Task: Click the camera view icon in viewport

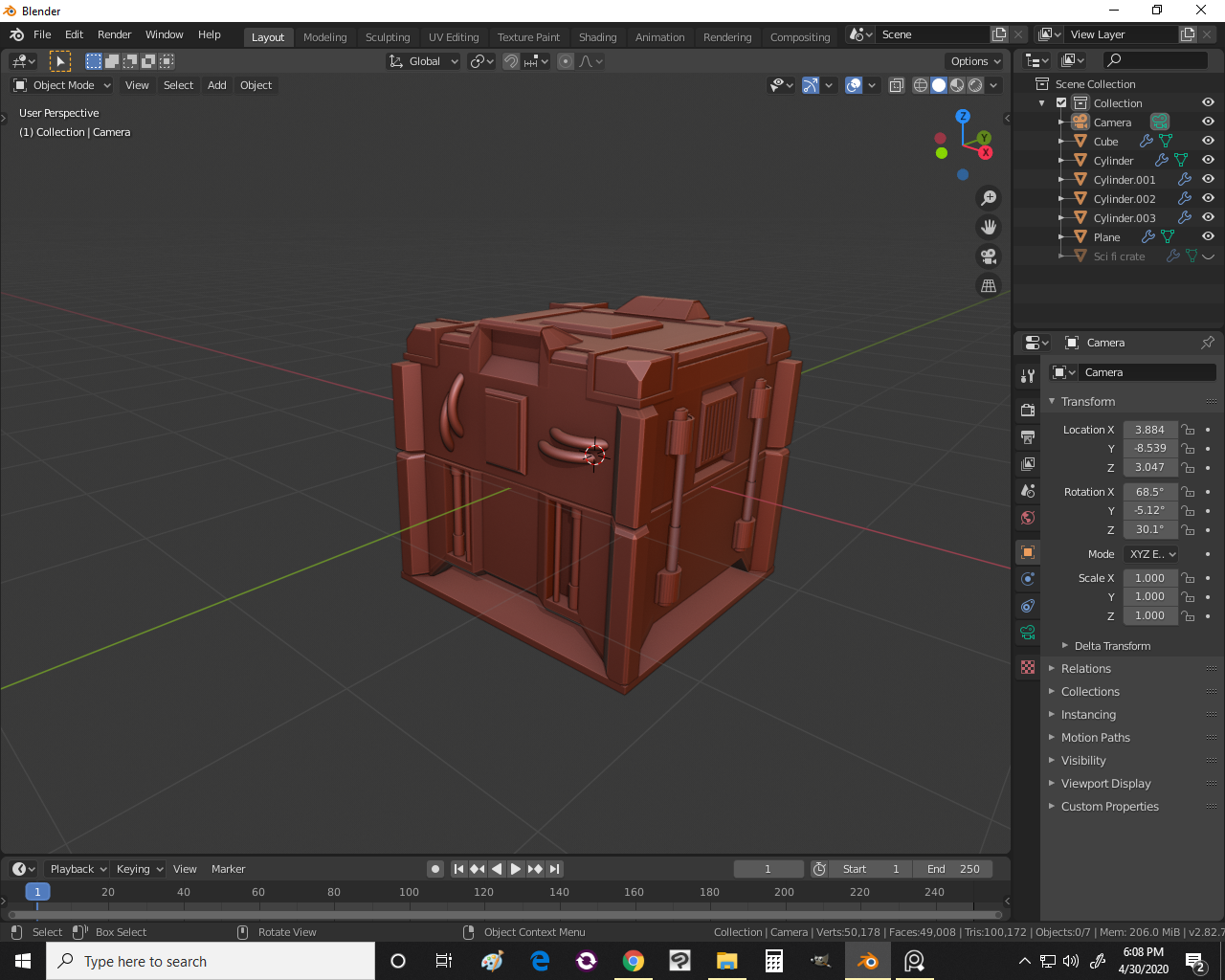Action: click(x=989, y=256)
